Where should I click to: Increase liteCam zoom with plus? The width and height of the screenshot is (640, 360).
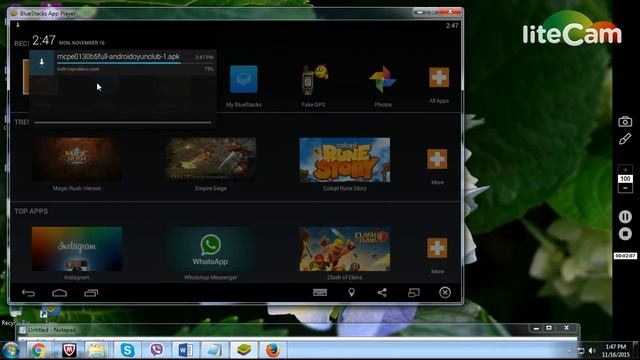625,170
